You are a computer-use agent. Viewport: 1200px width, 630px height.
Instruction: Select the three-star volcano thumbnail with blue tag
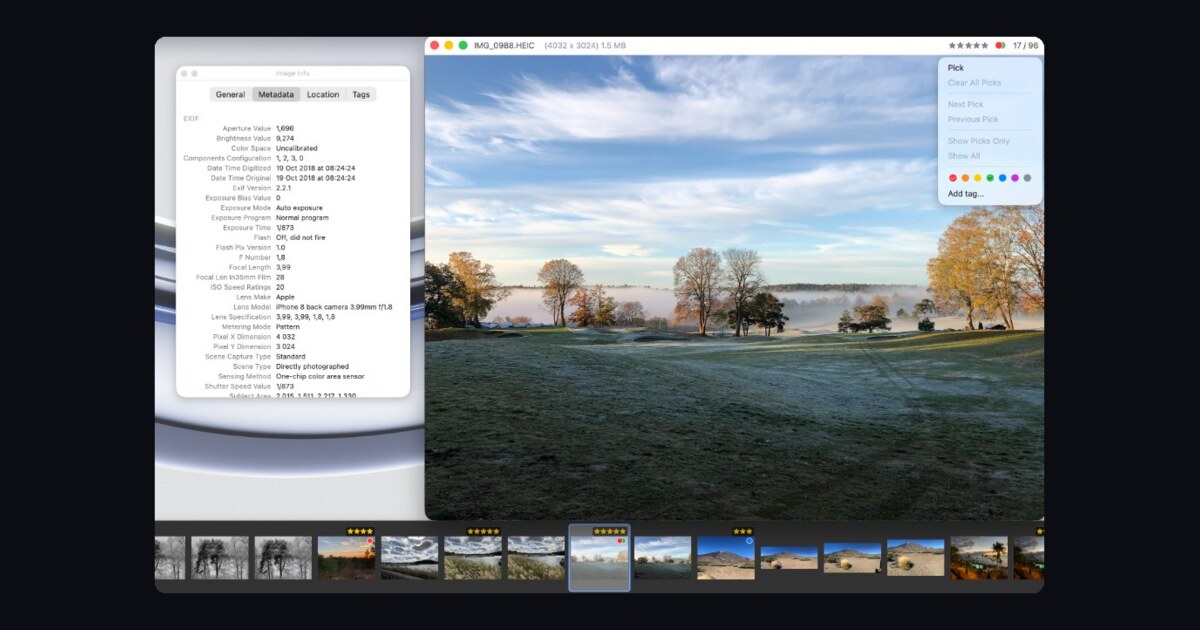tap(725, 557)
